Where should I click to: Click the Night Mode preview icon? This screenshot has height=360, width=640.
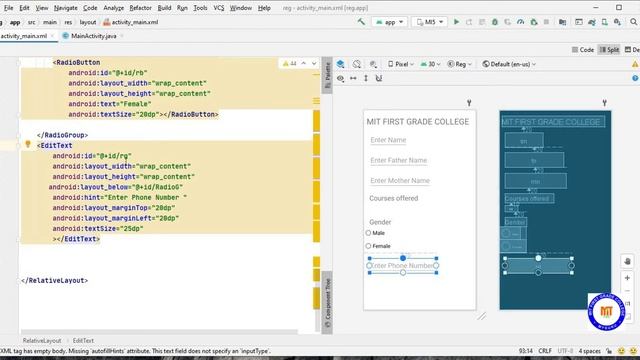[x=373, y=64]
